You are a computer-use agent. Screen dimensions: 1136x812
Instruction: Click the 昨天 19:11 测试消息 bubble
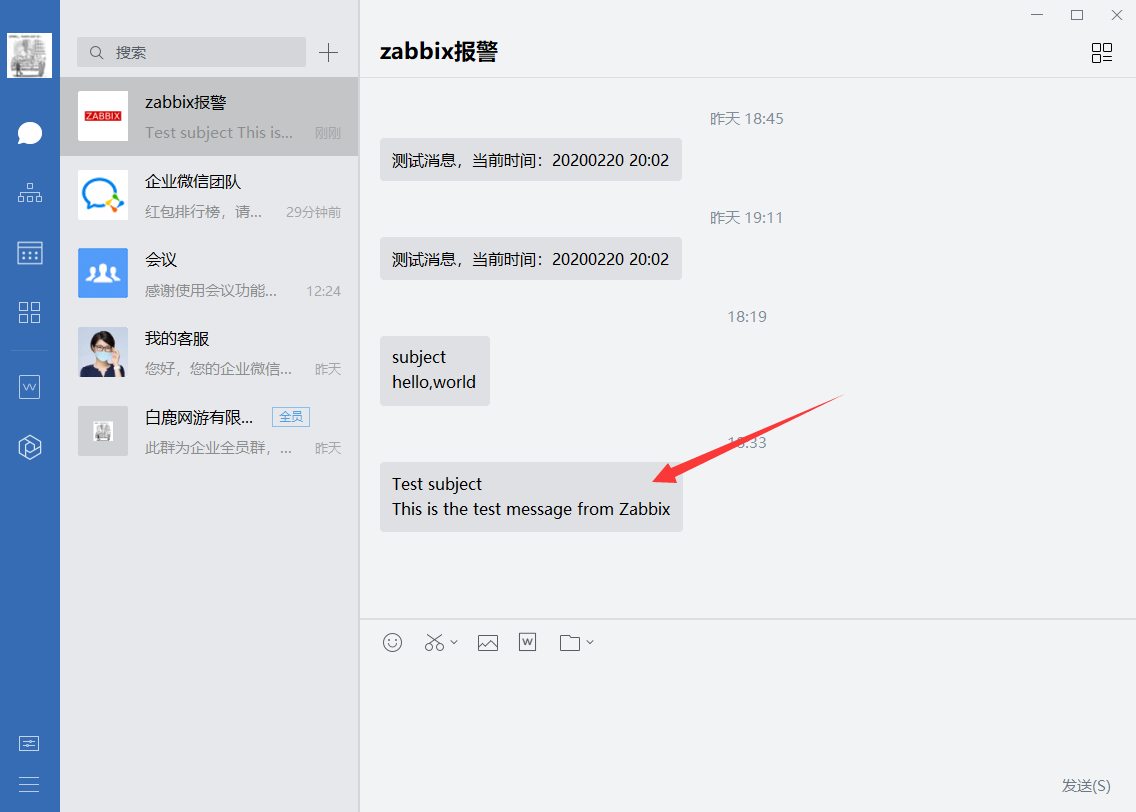pos(530,259)
